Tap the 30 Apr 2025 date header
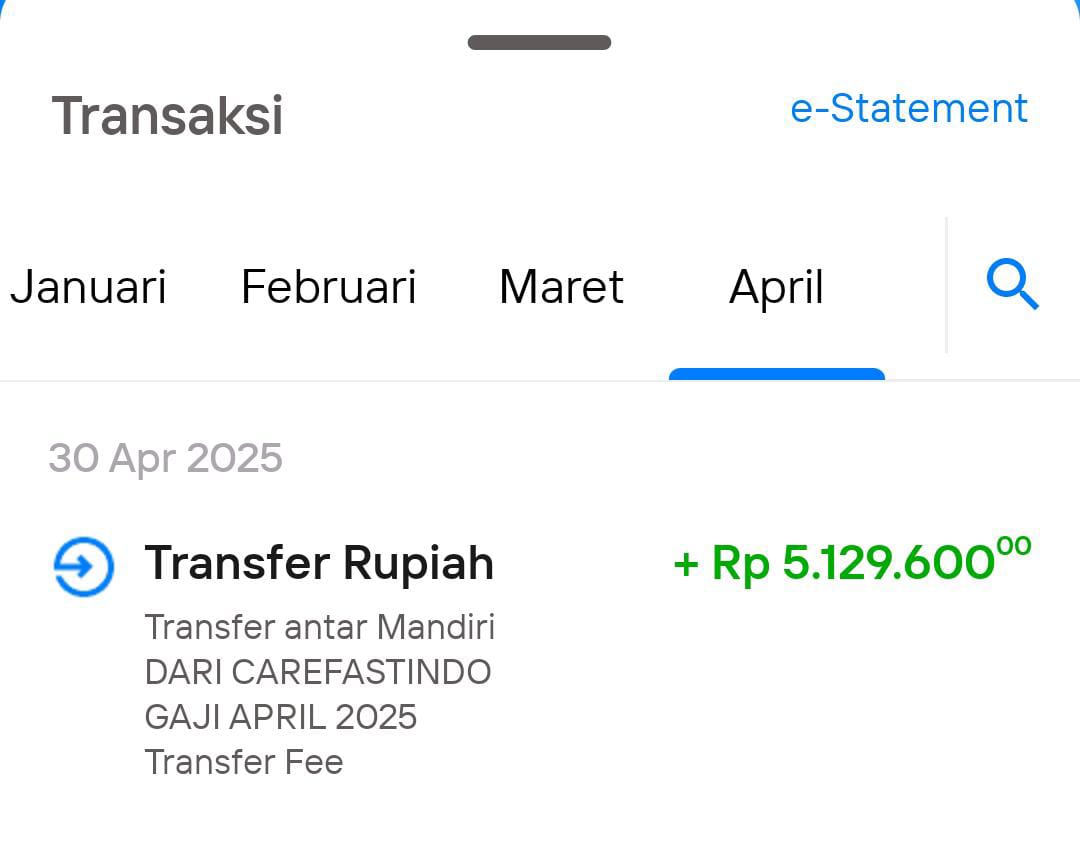Viewport: 1080px width, 849px height. tap(165, 458)
